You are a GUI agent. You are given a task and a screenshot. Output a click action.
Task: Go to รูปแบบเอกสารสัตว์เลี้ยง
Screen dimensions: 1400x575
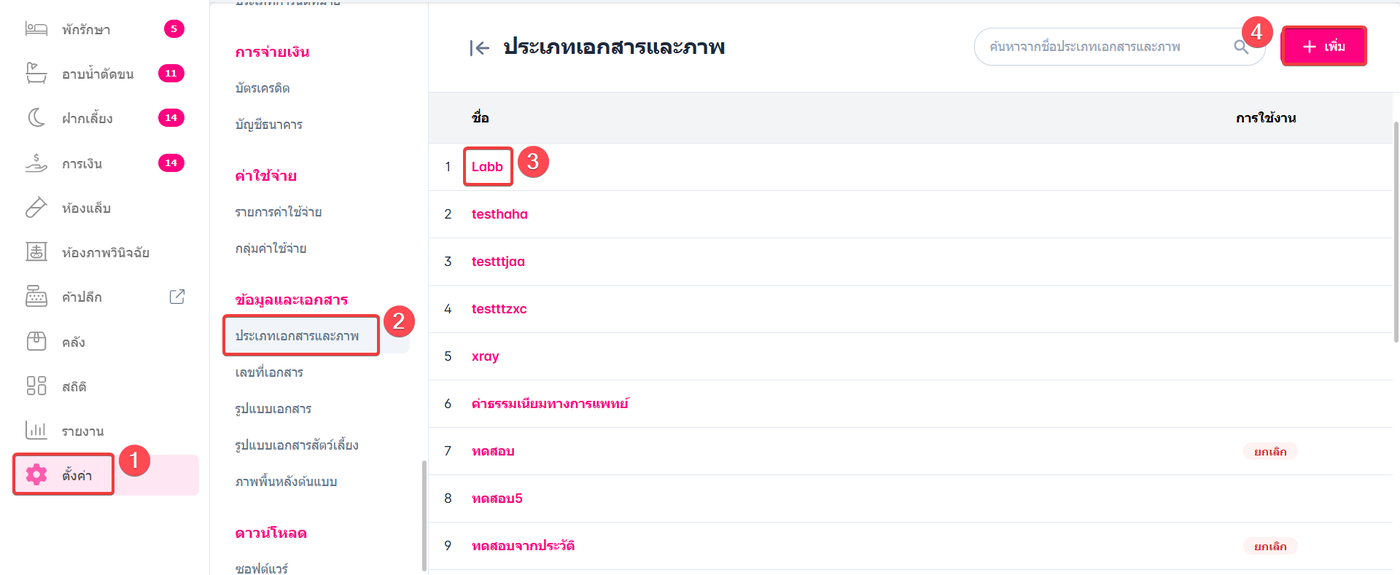[x=296, y=445]
